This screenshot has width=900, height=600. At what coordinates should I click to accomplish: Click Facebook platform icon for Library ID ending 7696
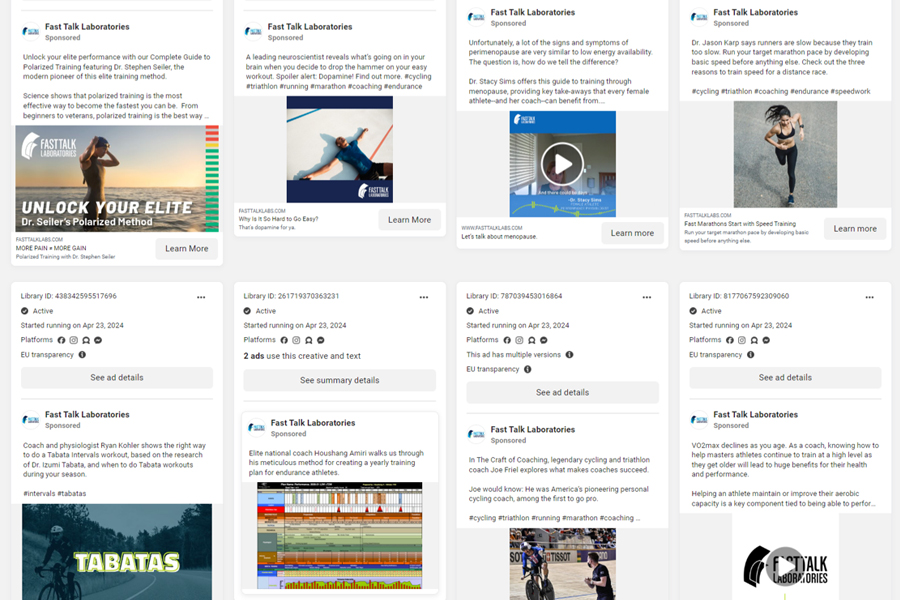coord(61,340)
